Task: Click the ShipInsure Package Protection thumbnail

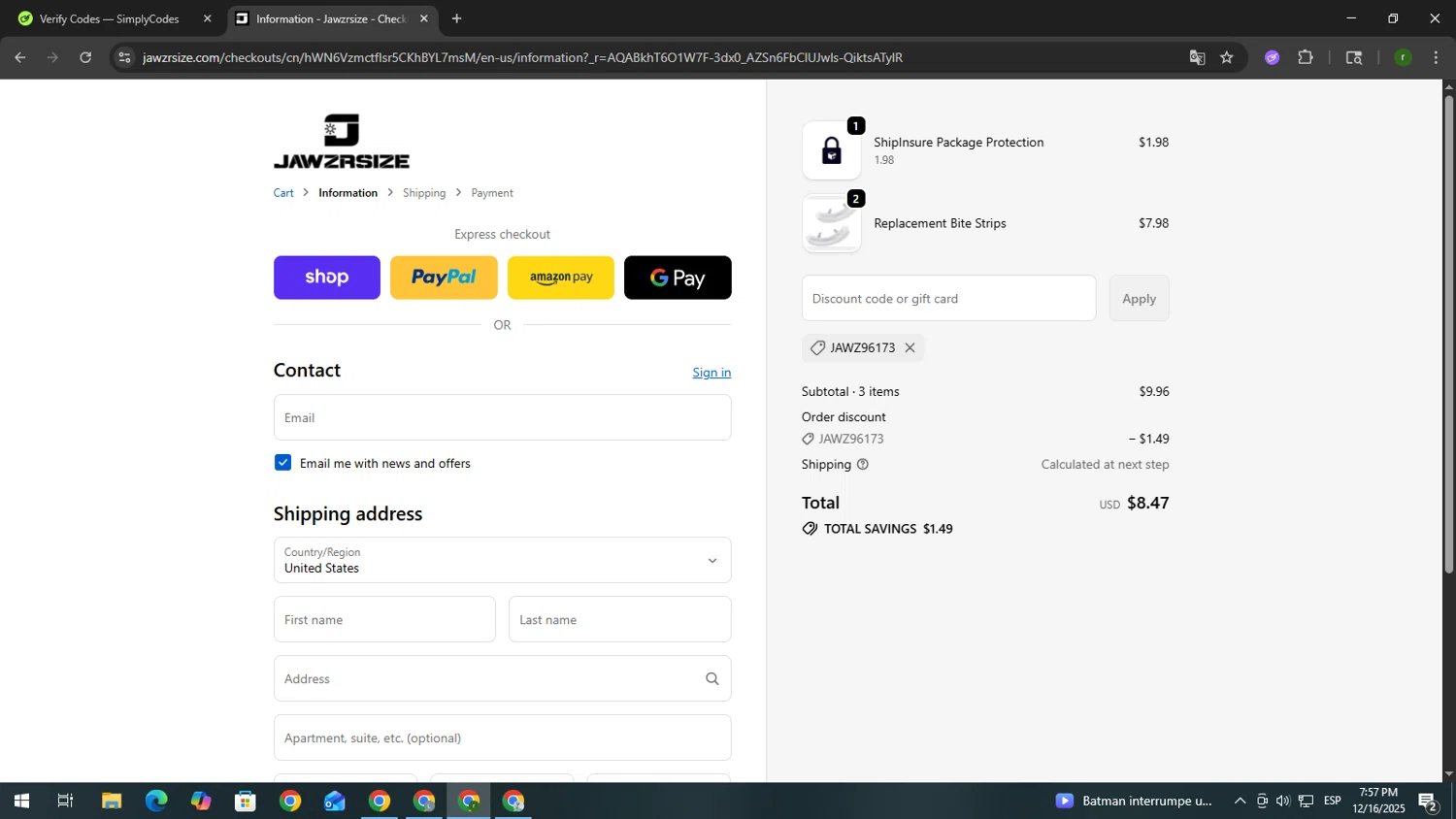Action: tap(832, 150)
